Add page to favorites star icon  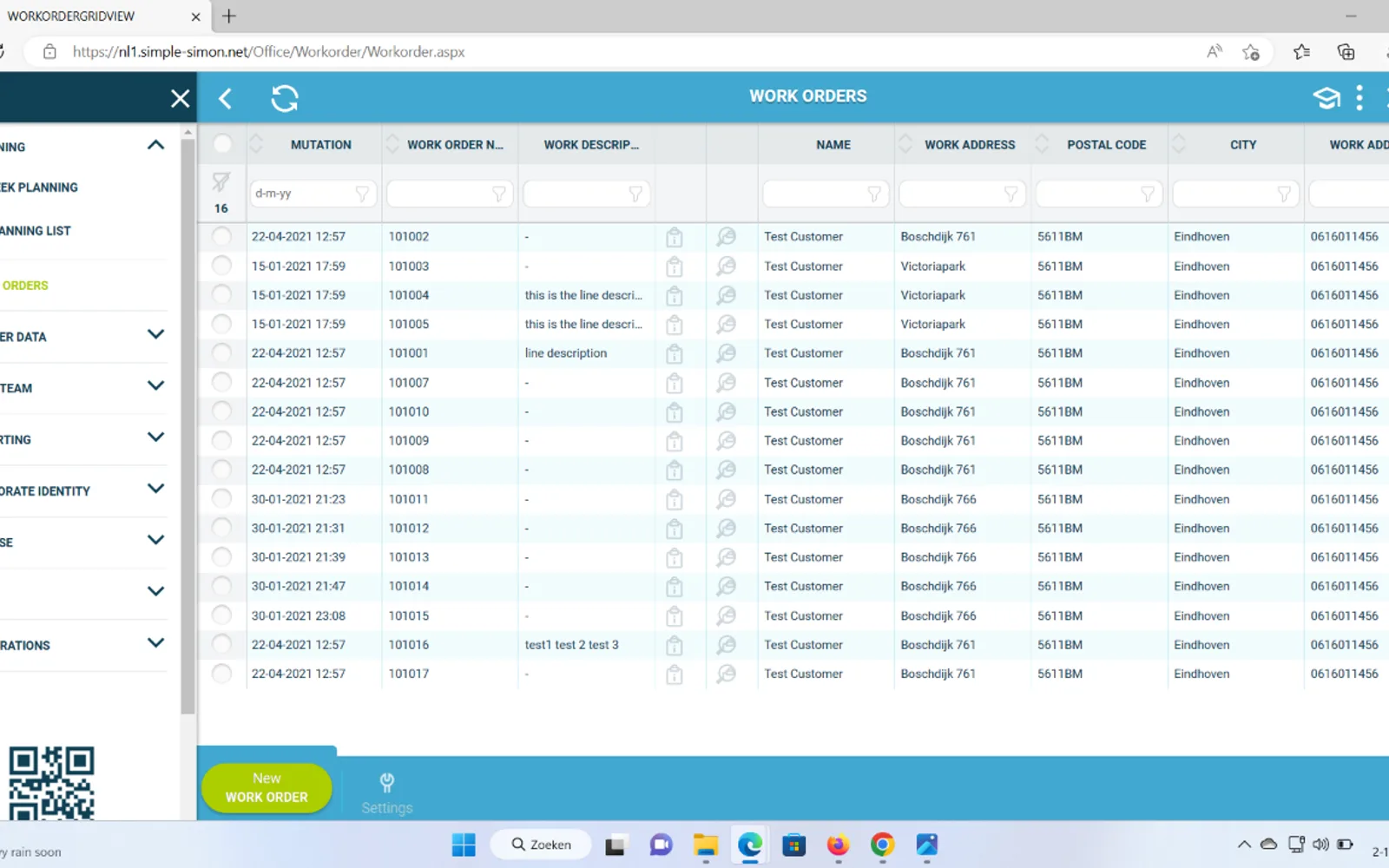coord(1251,52)
